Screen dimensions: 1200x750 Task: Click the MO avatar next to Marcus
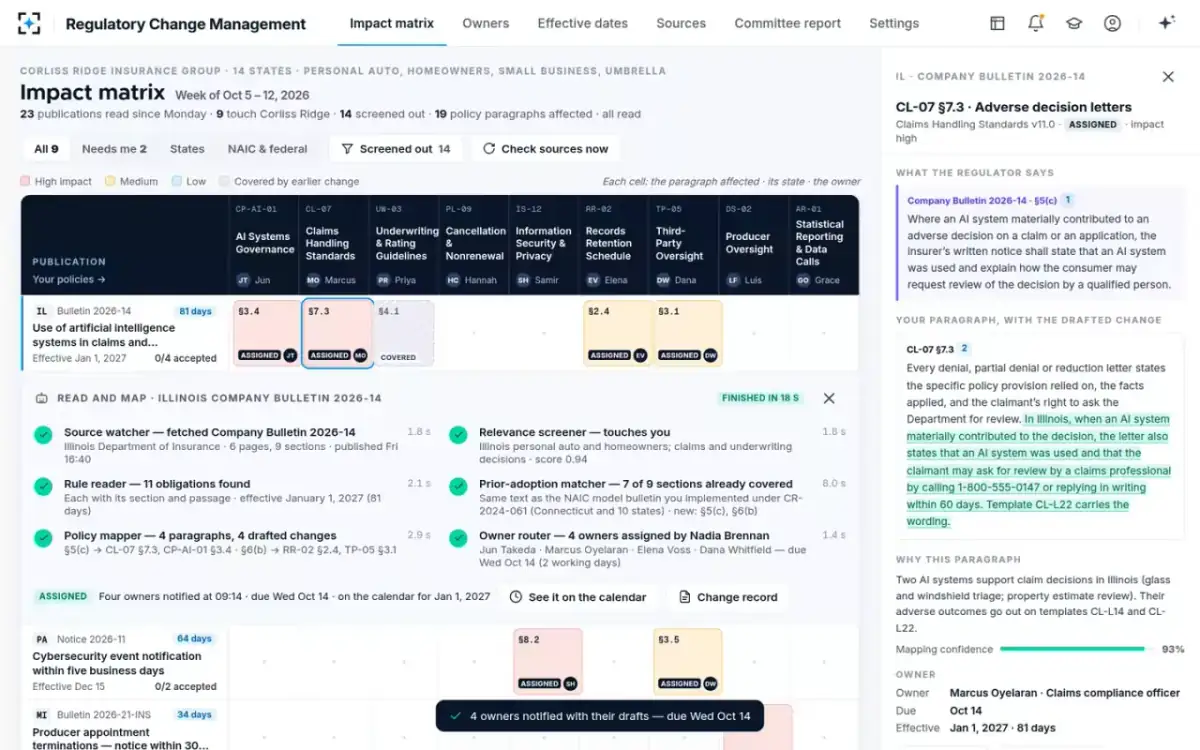tap(313, 280)
